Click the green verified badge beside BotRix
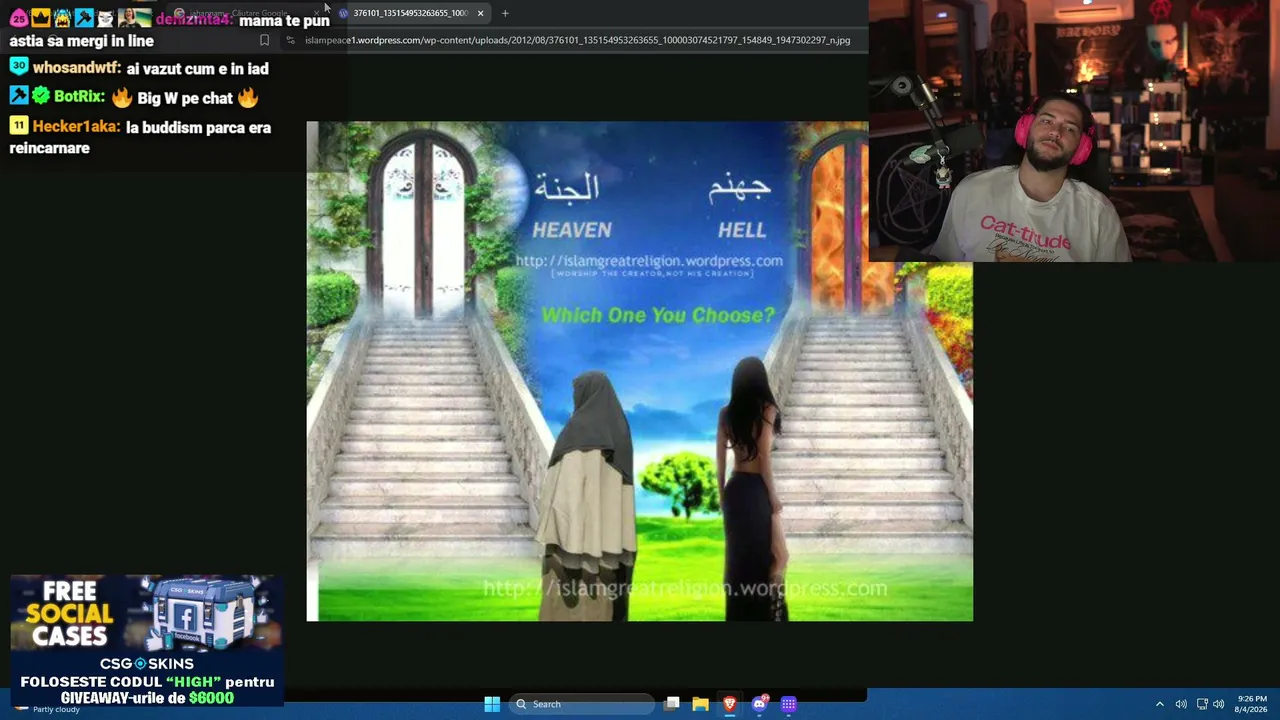This screenshot has width=1280, height=720. 41,96
